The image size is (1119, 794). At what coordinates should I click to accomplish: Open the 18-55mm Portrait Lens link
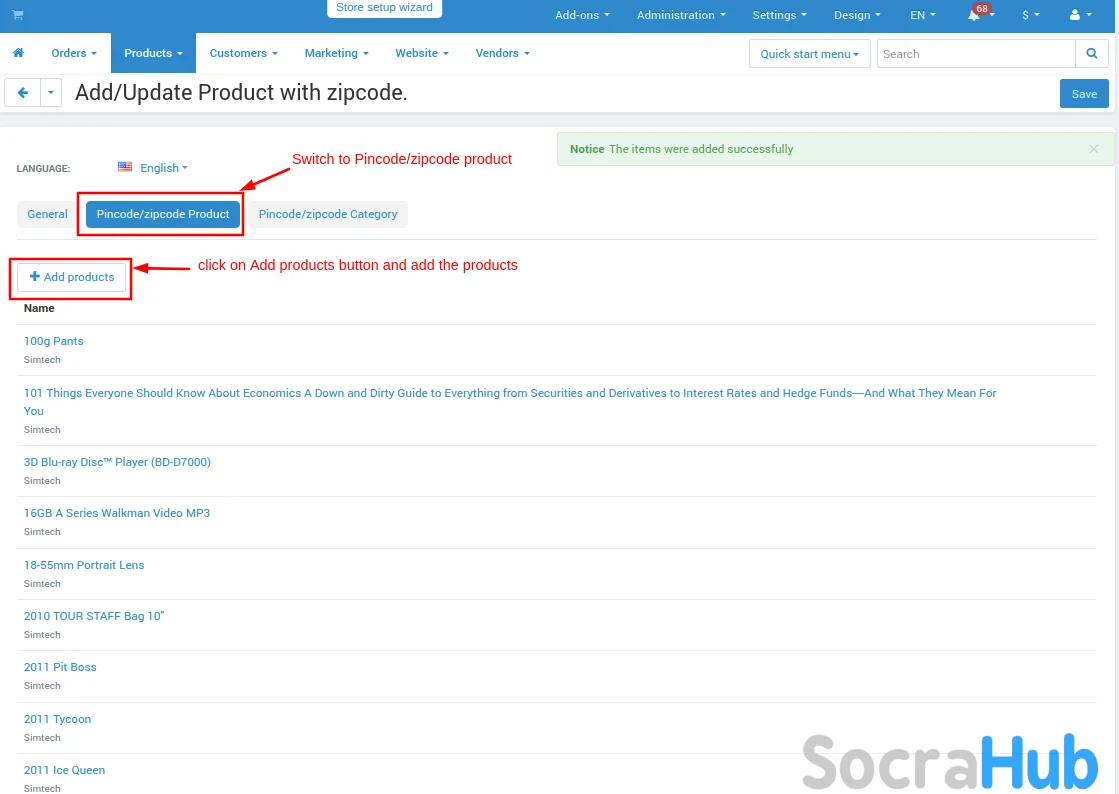pyautogui.click(x=84, y=564)
